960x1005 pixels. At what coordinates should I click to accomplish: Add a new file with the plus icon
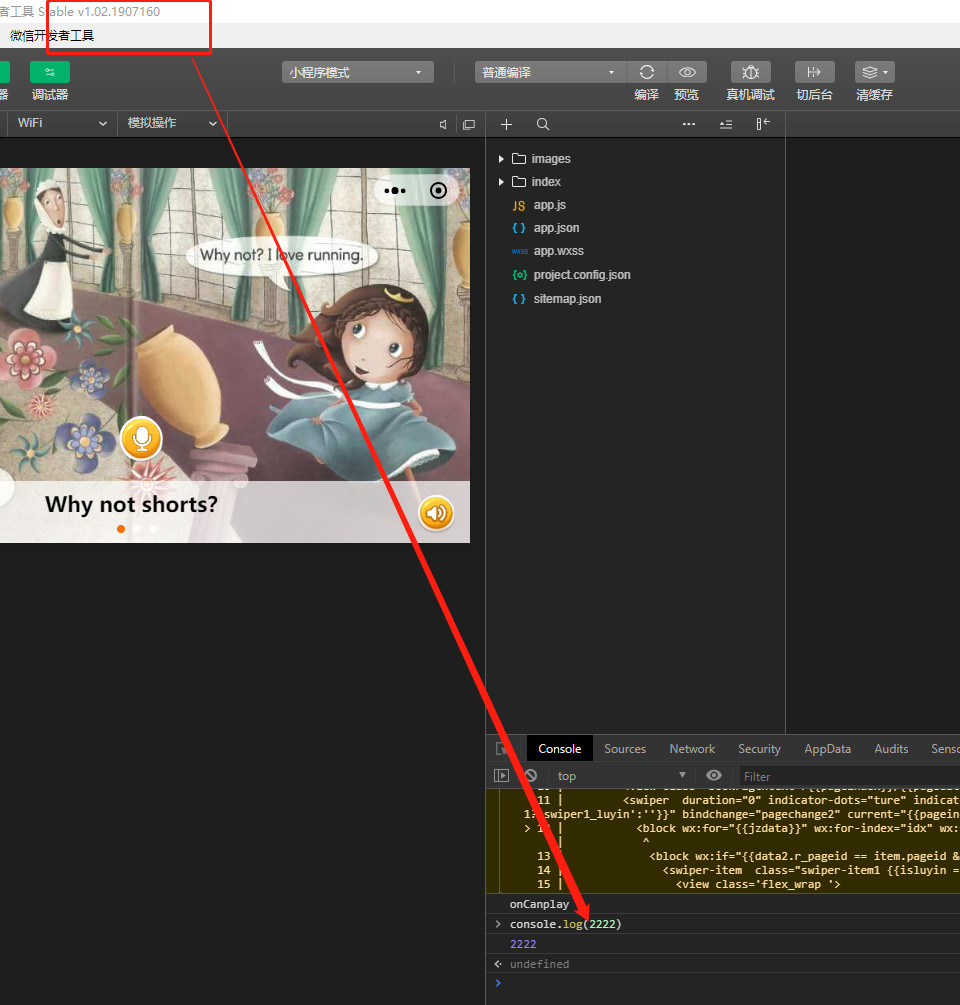tap(506, 124)
